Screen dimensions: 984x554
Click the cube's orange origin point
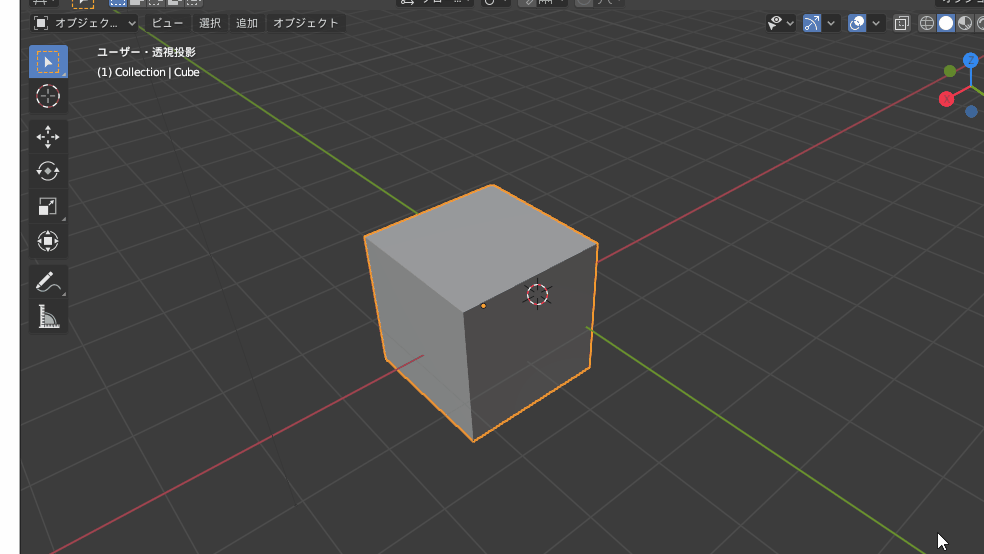pos(483,306)
